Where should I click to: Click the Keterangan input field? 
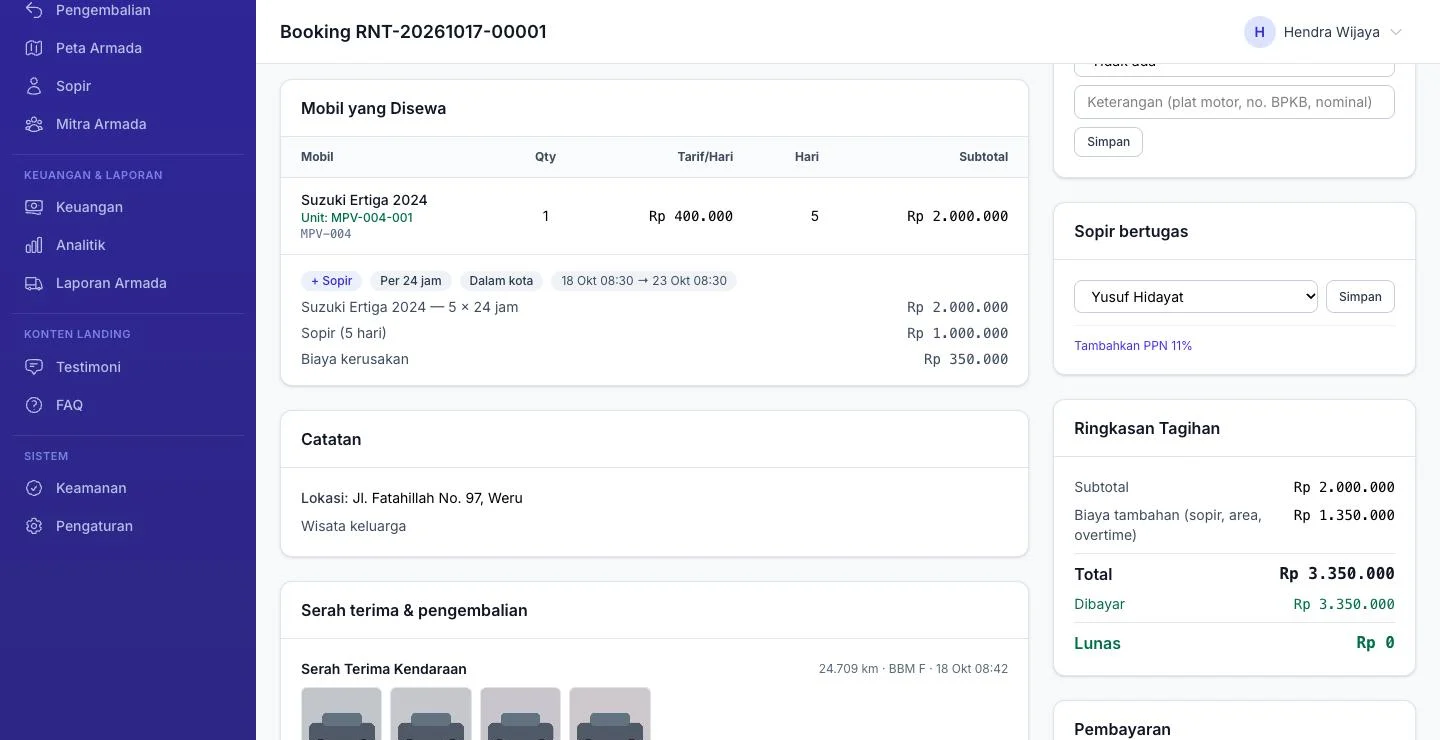tap(1234, 102)
